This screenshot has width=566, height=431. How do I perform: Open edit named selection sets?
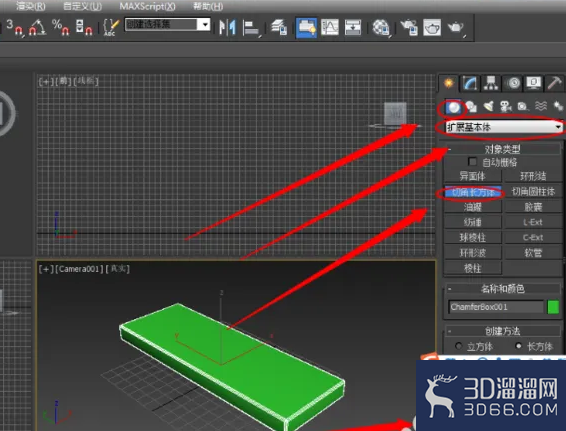coord(111,27)
